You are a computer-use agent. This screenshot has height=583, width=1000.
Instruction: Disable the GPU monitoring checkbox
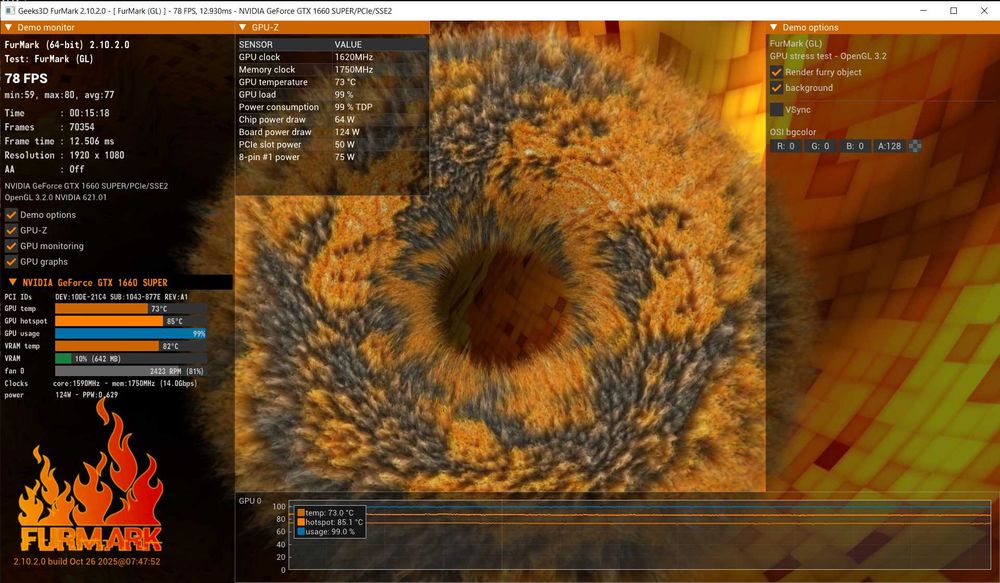(x=11, y=246)
